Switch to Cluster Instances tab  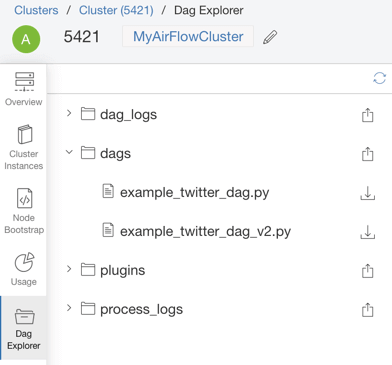click(x=23, y=147)
